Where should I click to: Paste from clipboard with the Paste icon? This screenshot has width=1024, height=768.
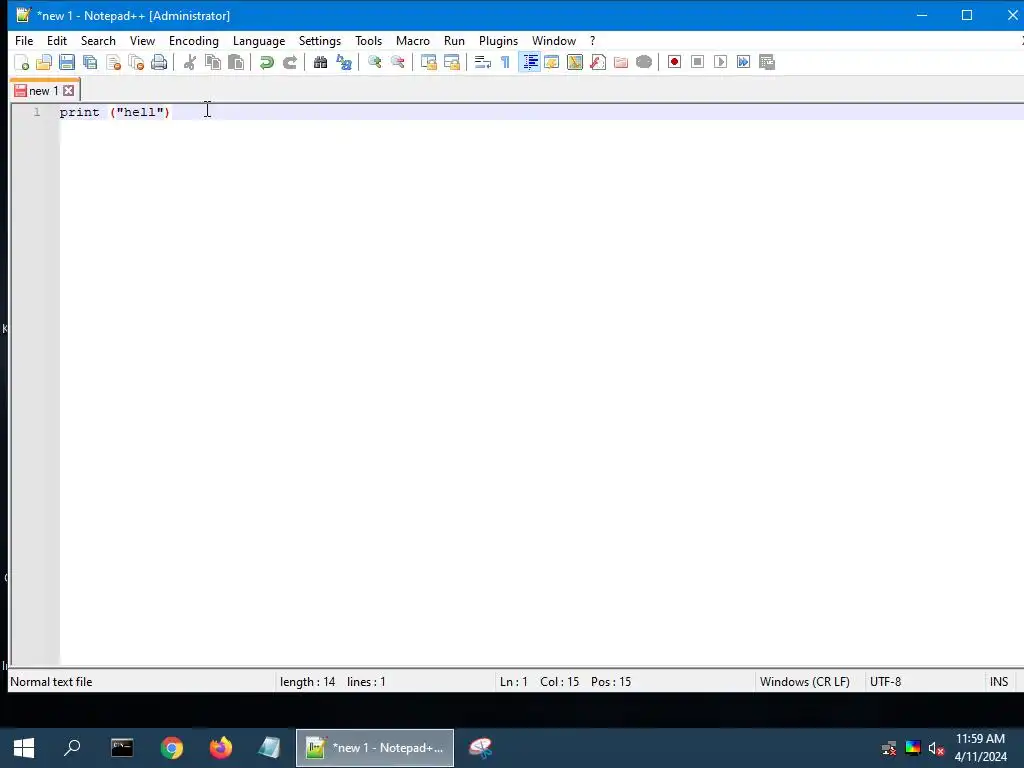(x=236, y=62)
